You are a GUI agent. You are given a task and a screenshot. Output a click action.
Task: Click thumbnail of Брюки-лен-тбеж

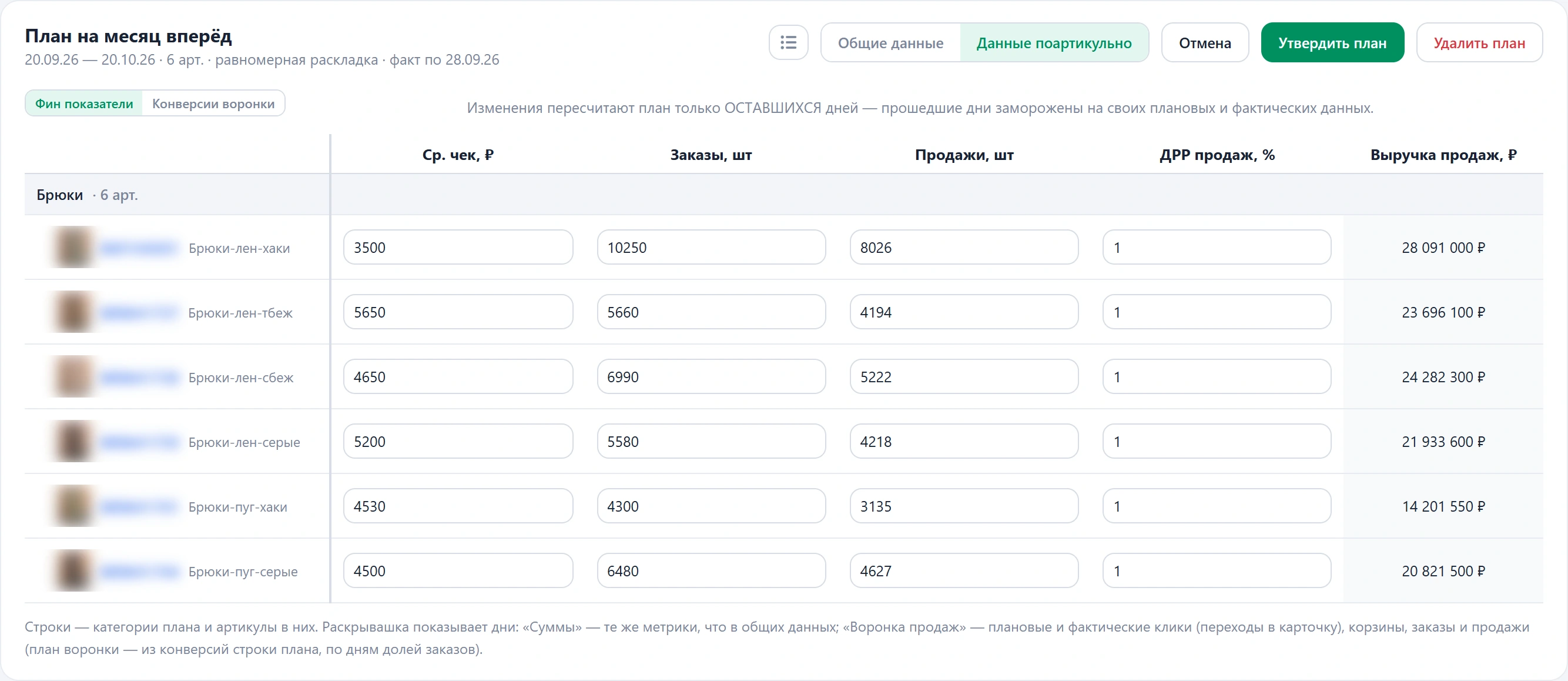[73, 312]
